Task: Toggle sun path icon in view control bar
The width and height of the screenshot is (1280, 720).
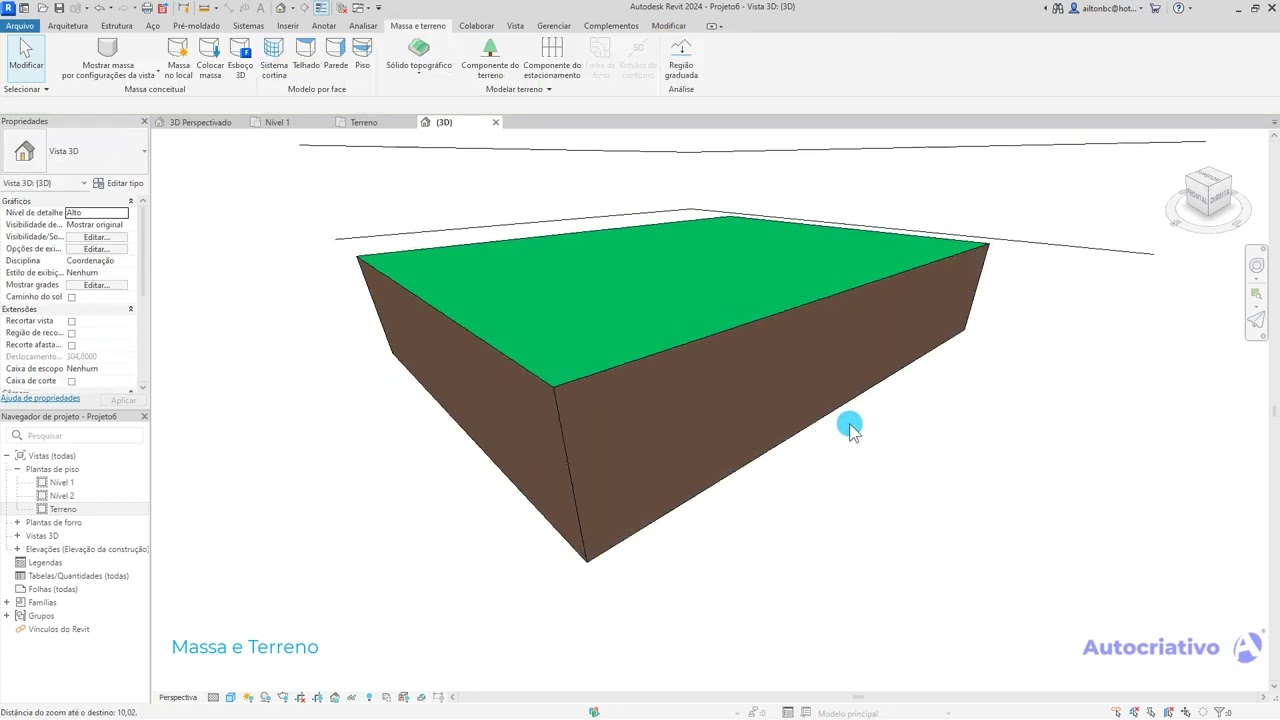Action: click(x=248, y=698)
